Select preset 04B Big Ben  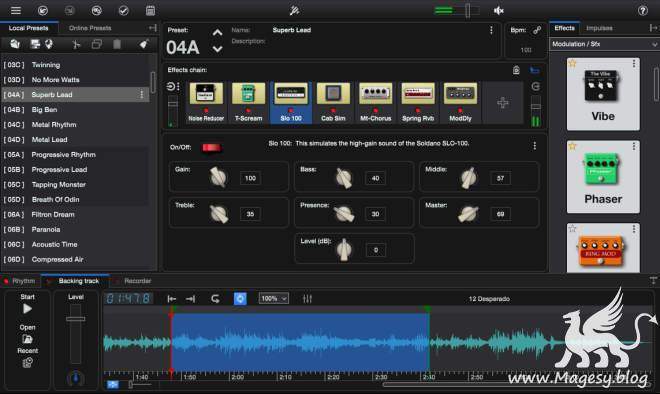(75, 109)
